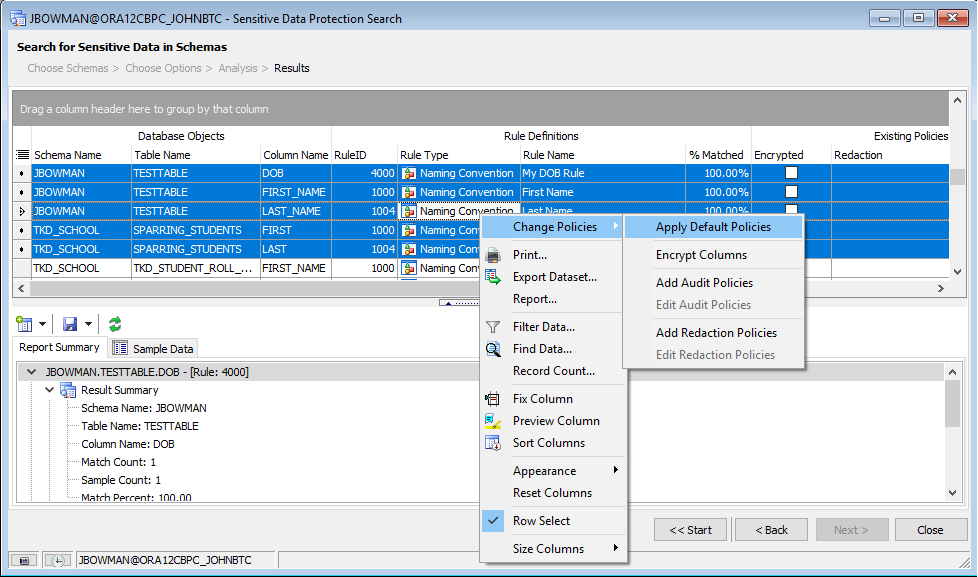Viewport: 978px width, 577px height.
Task: Click the Analysis breadcrumb step
Action: coord(238,68)
